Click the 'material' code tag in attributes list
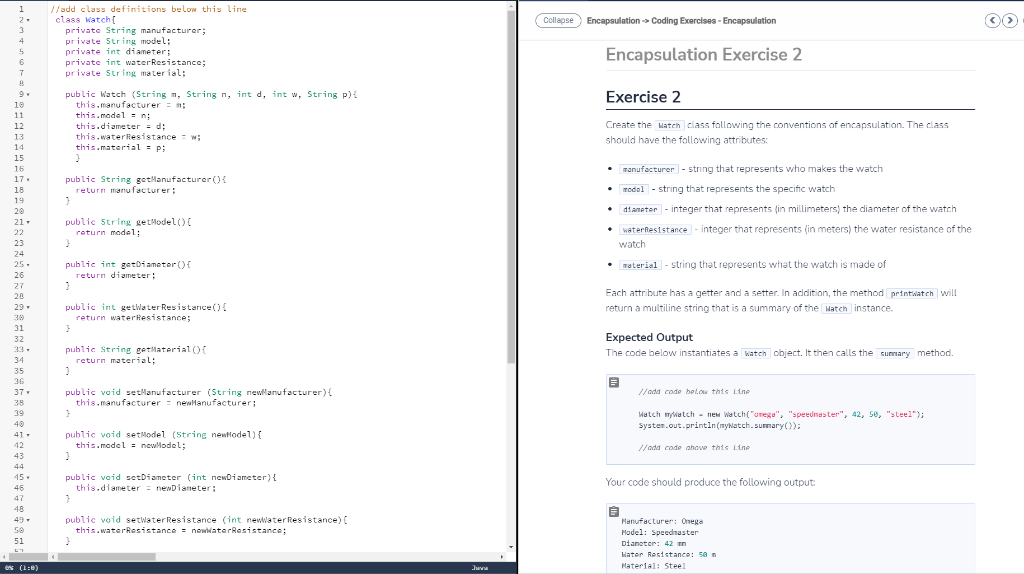The width and height of the screenshot is (1024, 574). pos(640,265)
